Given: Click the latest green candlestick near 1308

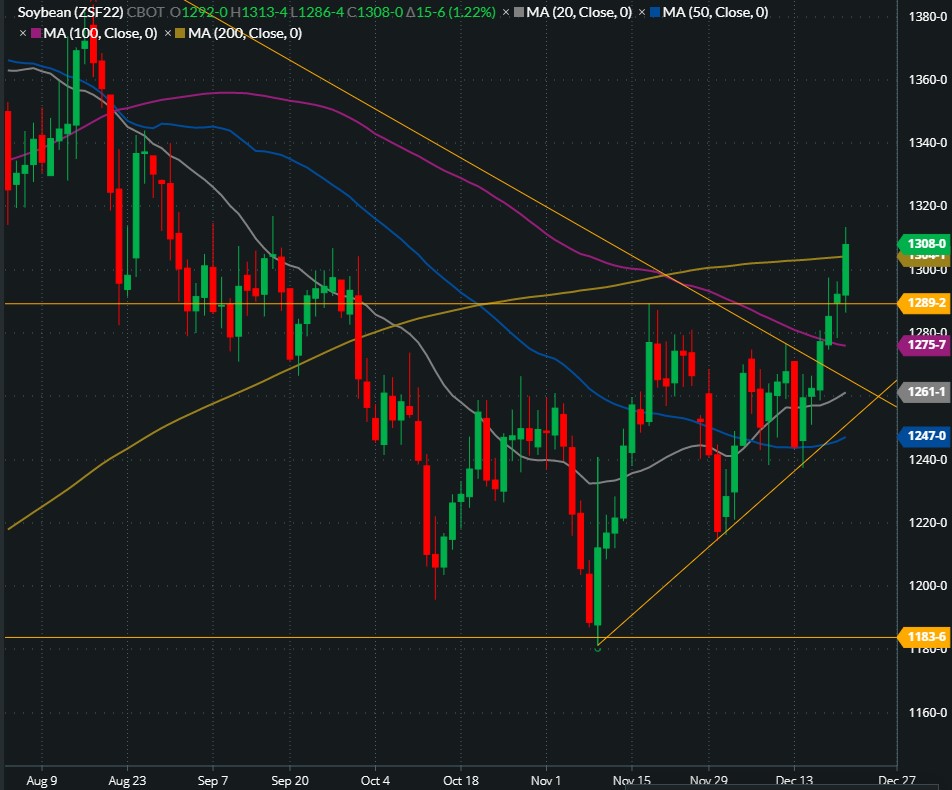Looking at the screenshot, I should coord(846,270).
